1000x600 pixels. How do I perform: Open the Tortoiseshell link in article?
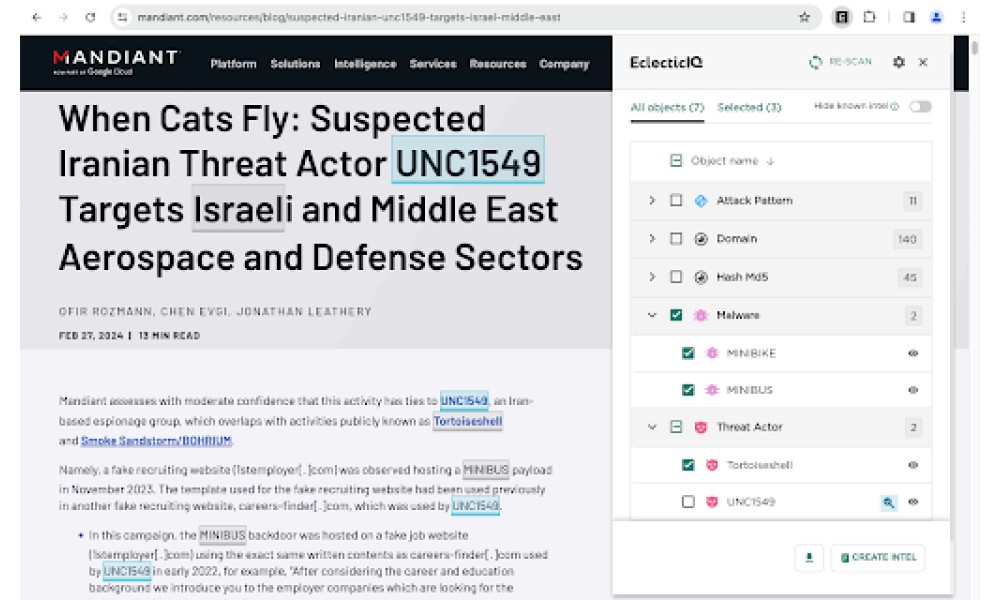coord(468,421)
